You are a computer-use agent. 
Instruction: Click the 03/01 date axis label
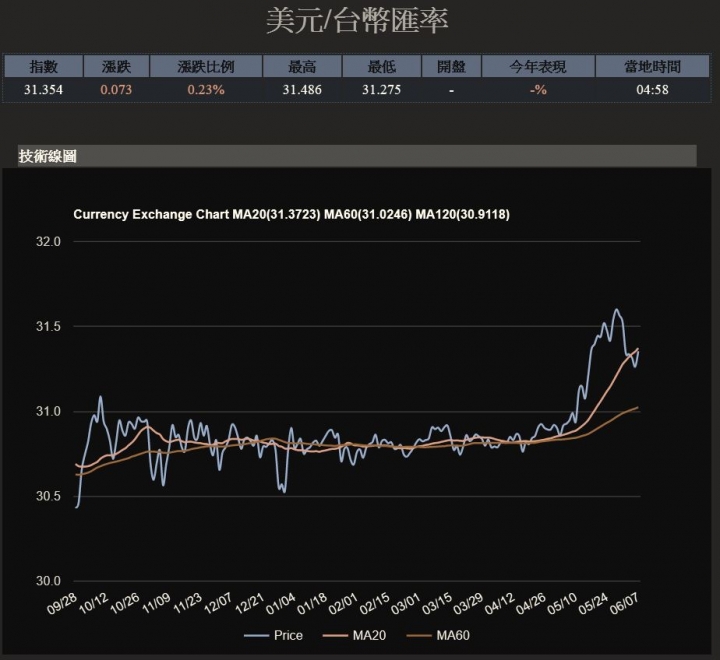coord(405,603)
